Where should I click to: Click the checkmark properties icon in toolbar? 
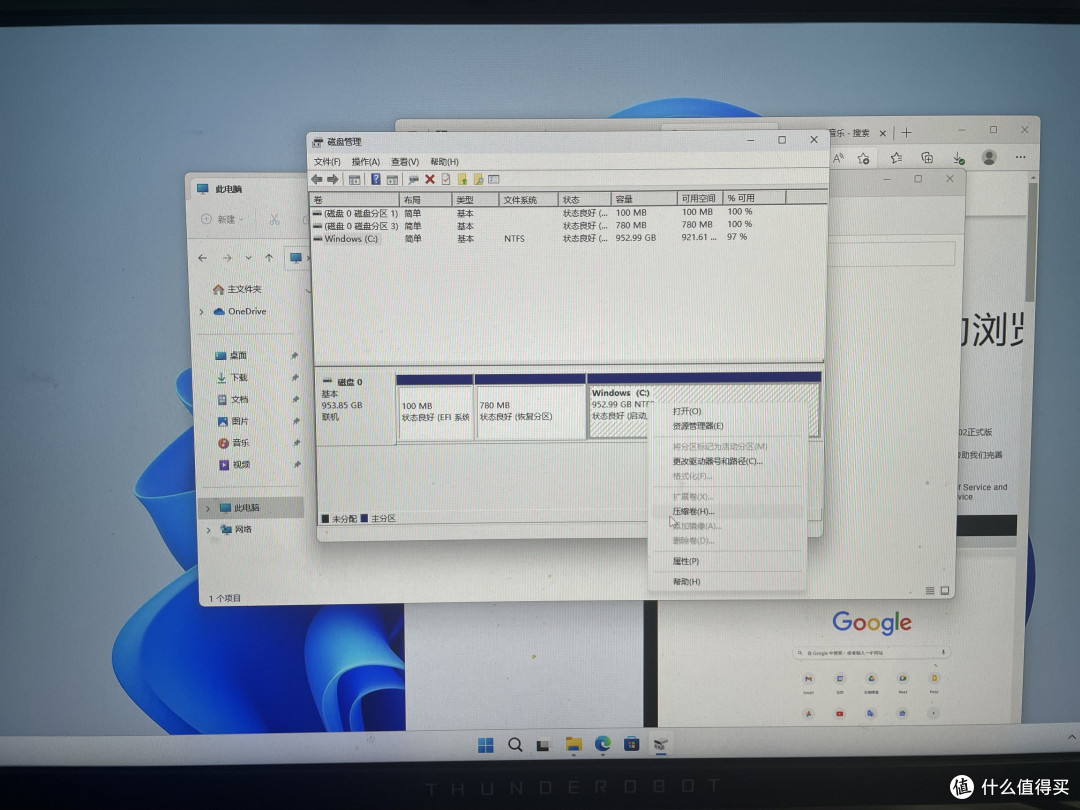coord(446,179)
